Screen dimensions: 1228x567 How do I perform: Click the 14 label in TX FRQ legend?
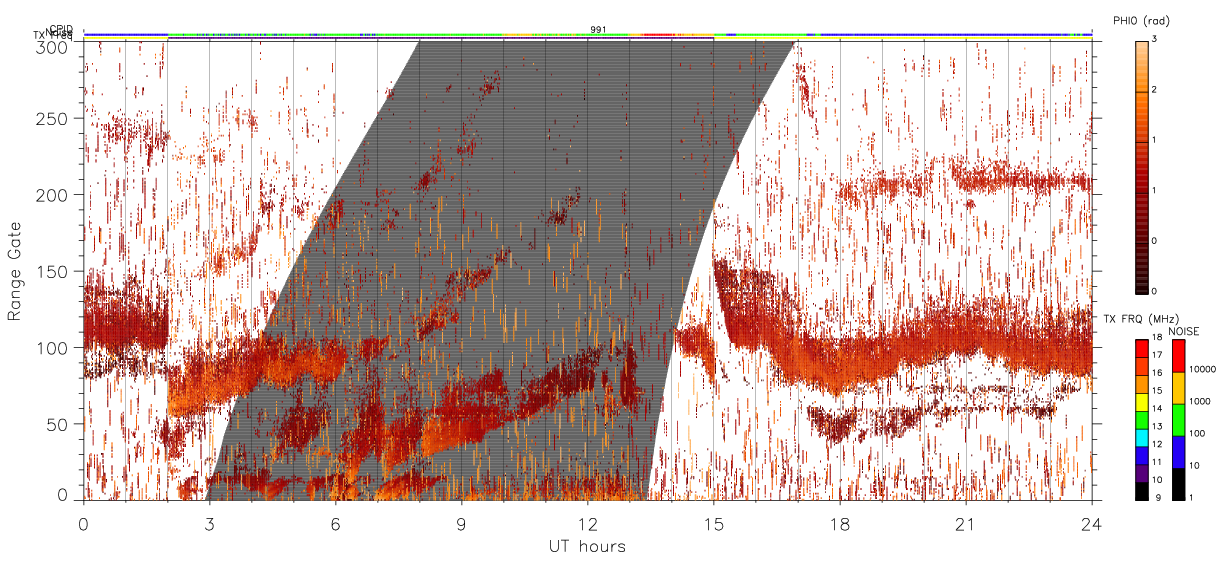(1158, 410)
